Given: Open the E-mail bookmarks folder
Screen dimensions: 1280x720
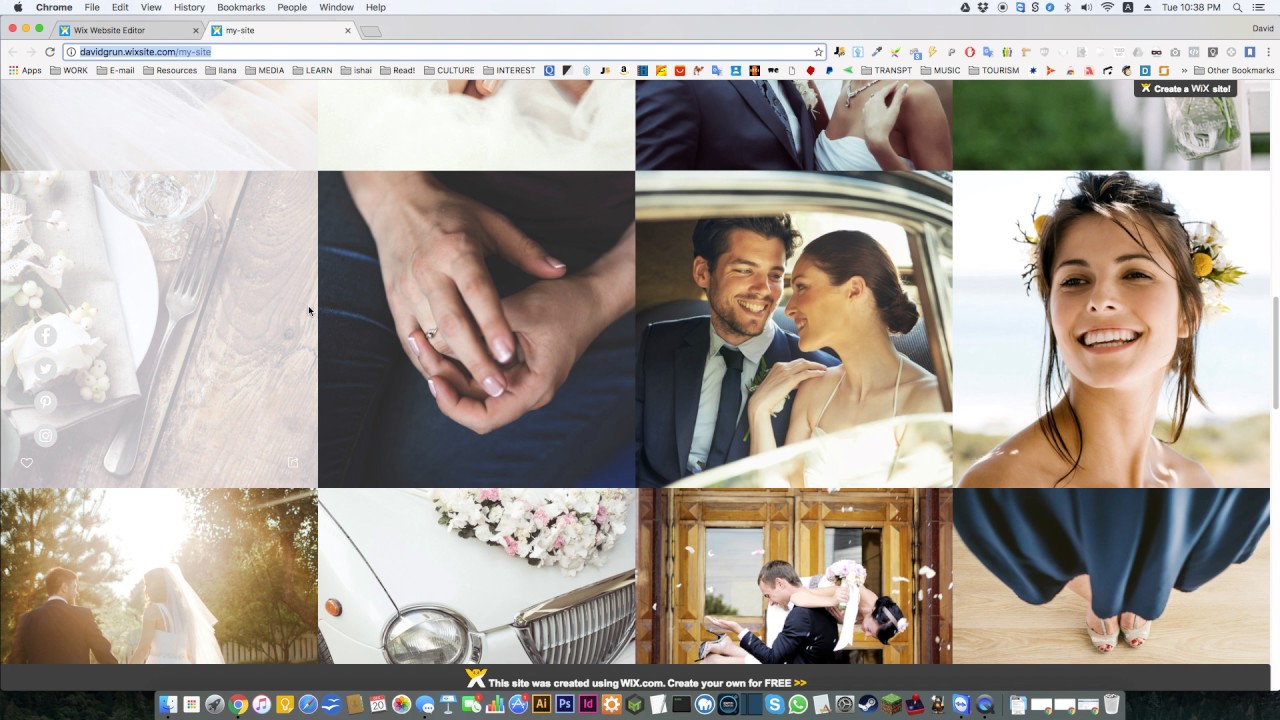Looking at the screenshot, I should [x=115, y=71].
